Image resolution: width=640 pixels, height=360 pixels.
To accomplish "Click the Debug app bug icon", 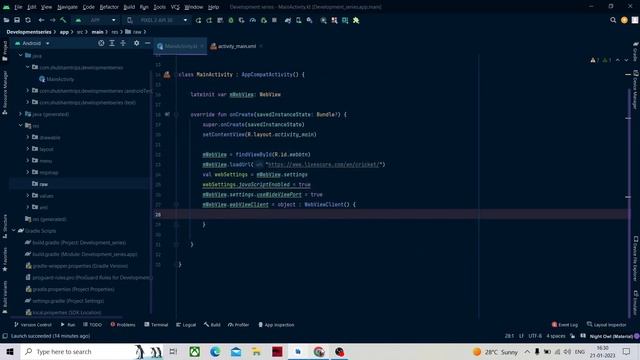I will click(x=231, y=20).
